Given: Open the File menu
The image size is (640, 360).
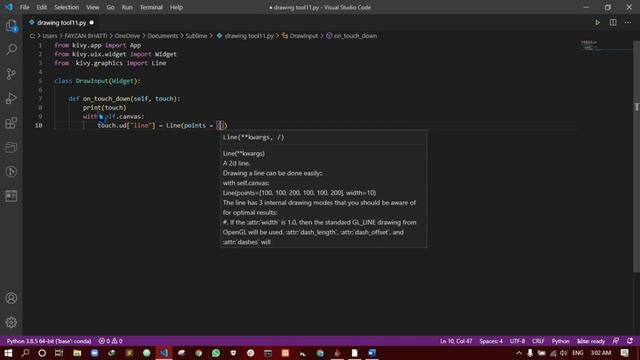Looking at the screenshot, I should 24,7.
